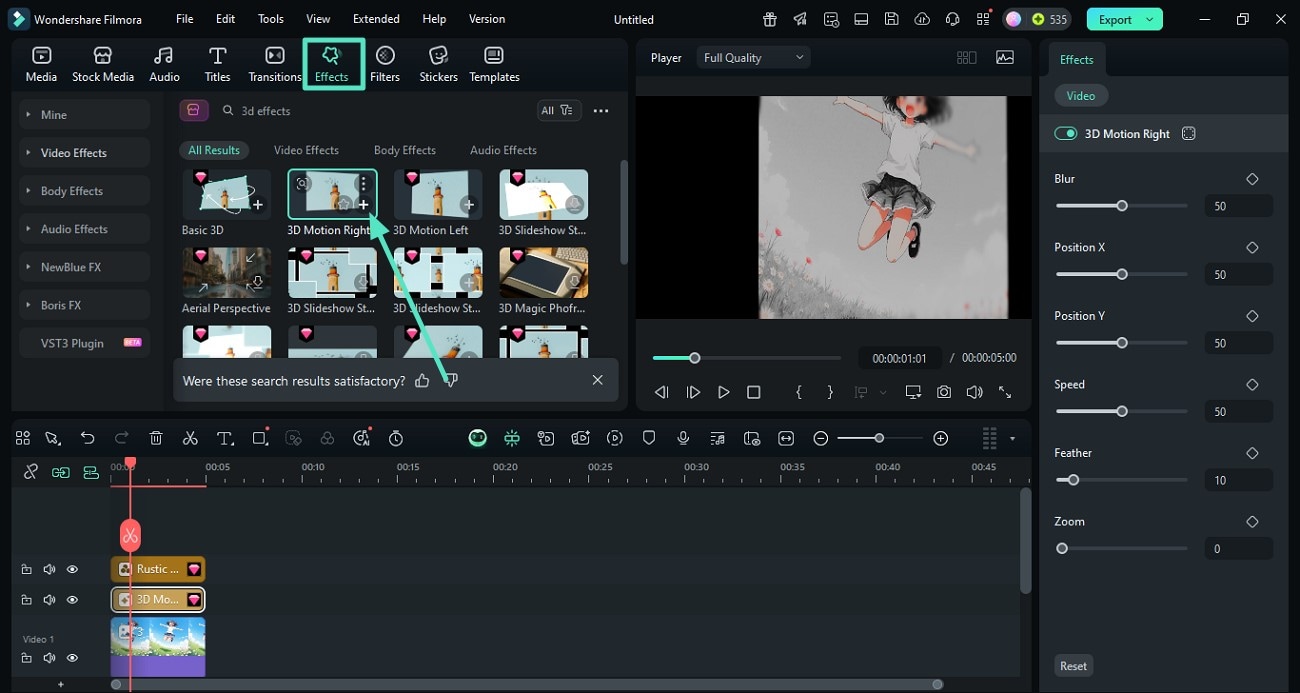Add keyframe for Feather
The width and height of the screenshot is (1300, 693).
(x=1252, y=453)
